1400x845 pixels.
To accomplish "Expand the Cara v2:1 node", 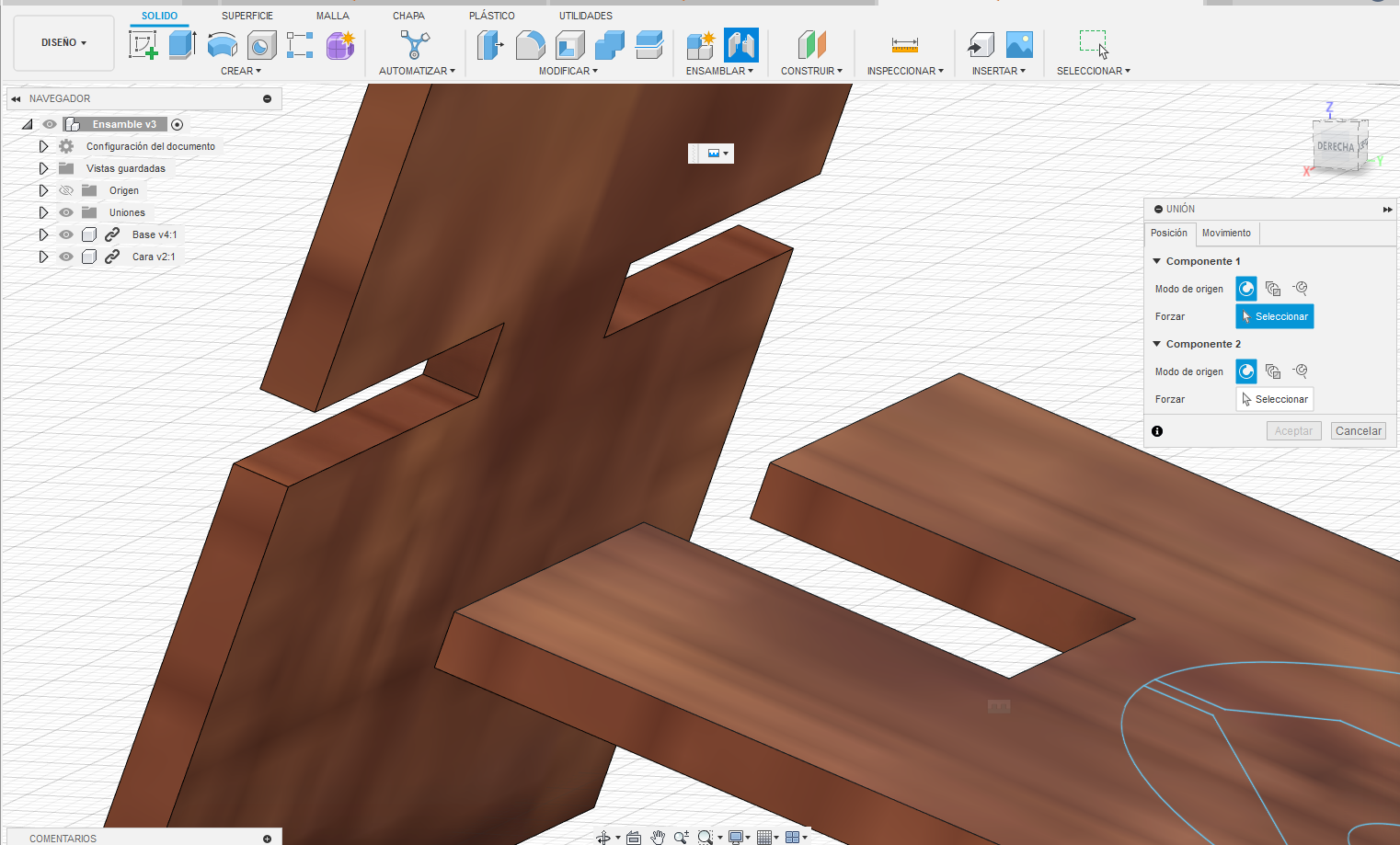I will pyautogui.click(x=43, y=257).
